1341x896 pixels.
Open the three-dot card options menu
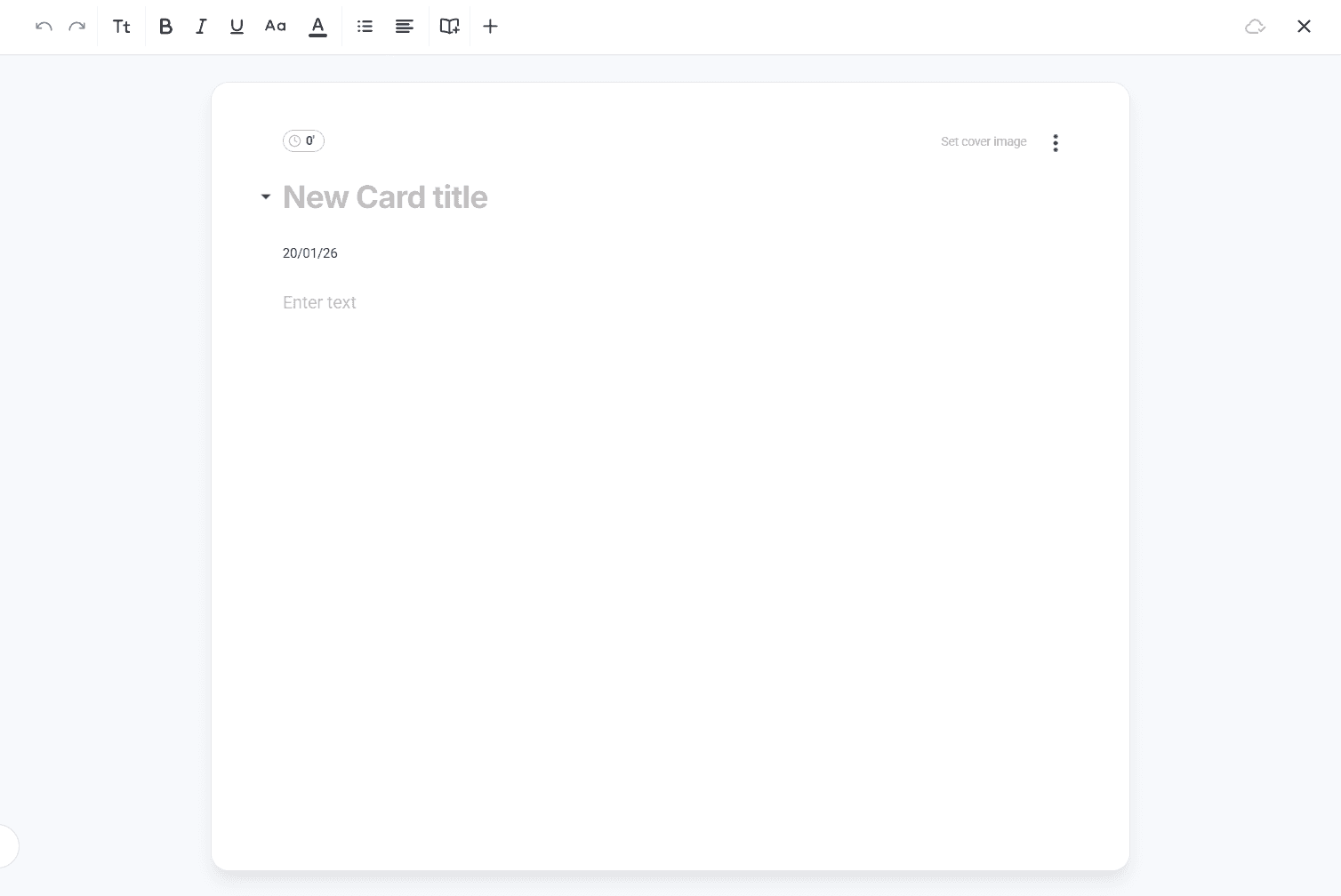pos(1056,143)
